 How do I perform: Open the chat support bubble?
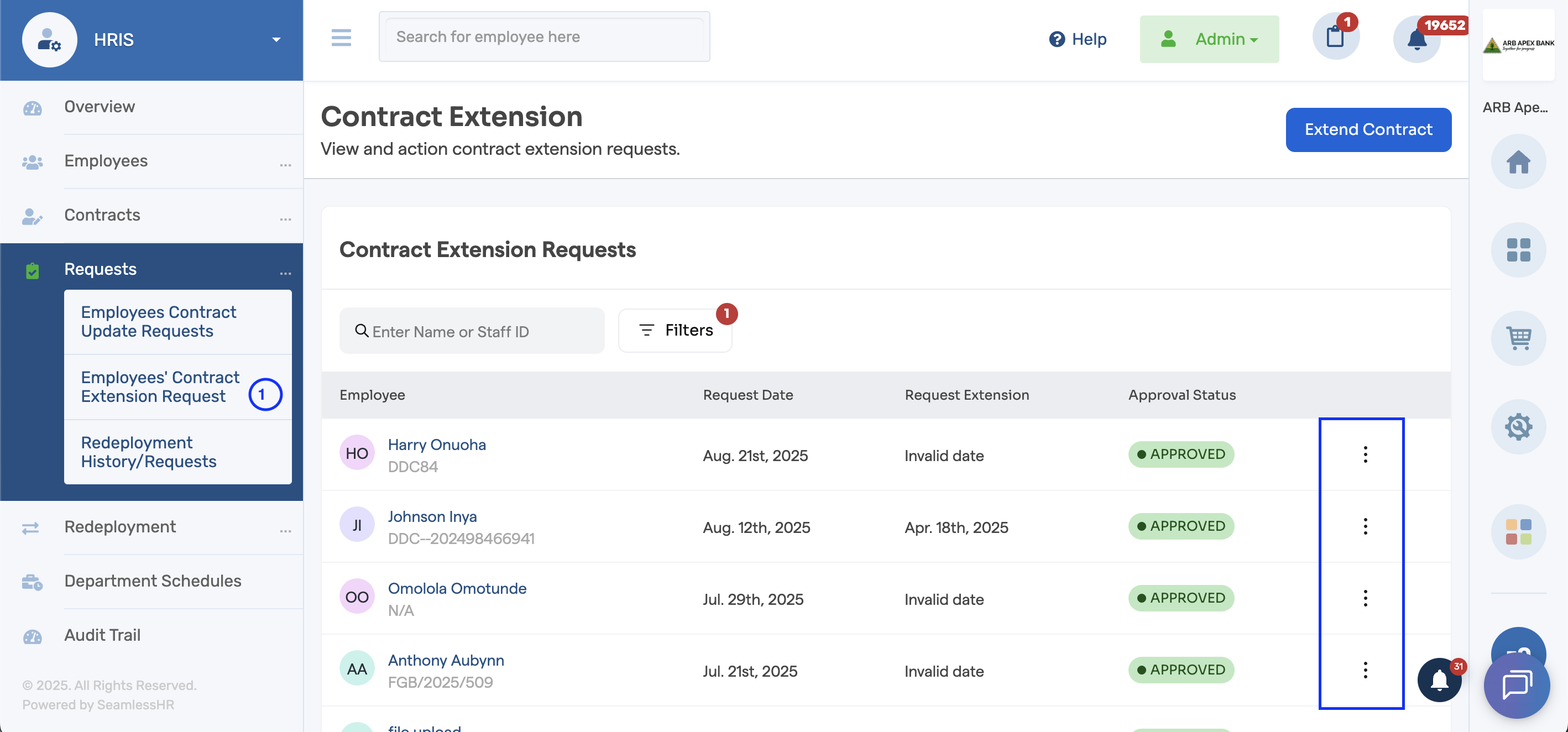point(1516,685)
